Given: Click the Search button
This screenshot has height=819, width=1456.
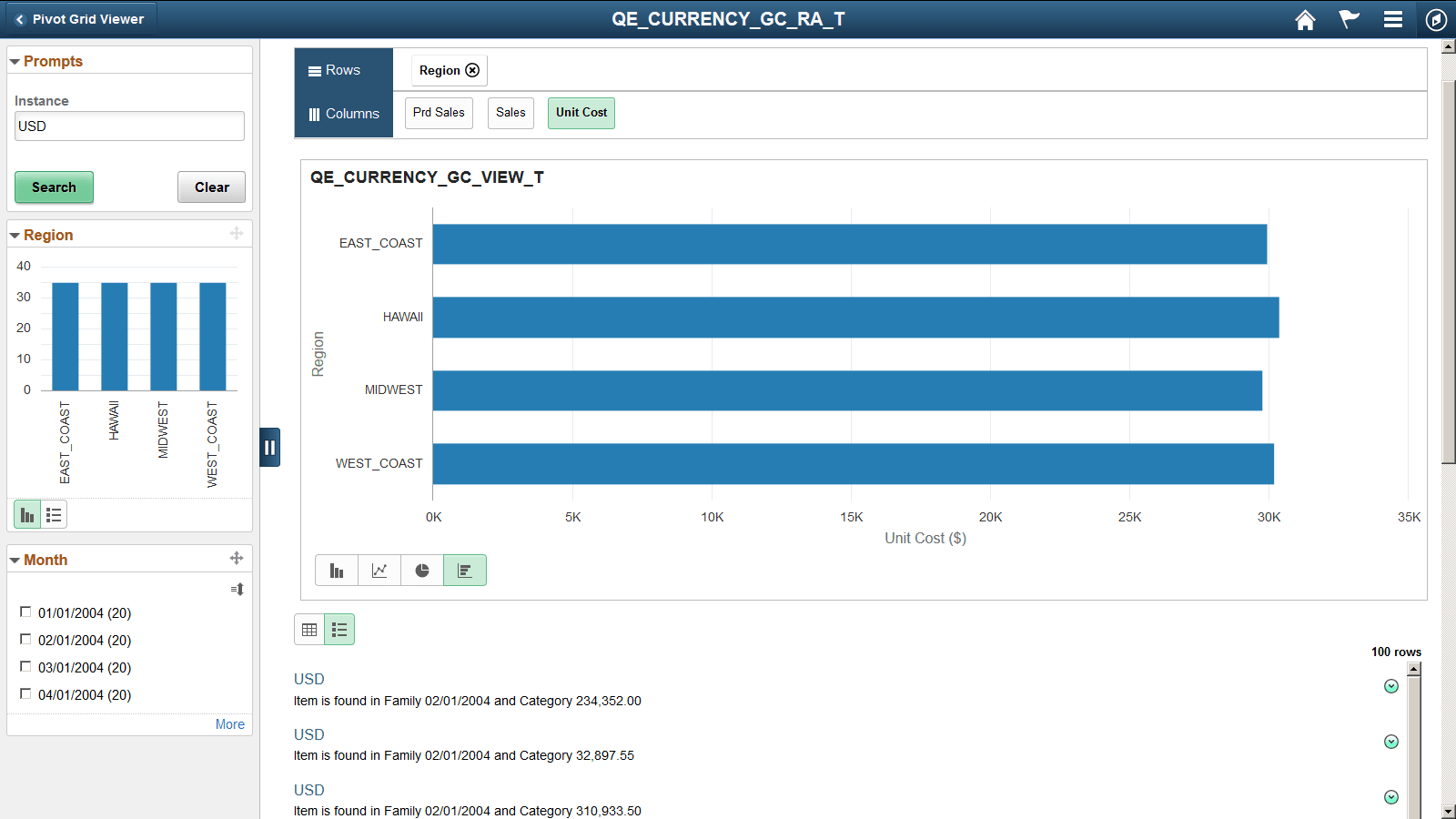Looking at the screenshot, I should point(54,187).
